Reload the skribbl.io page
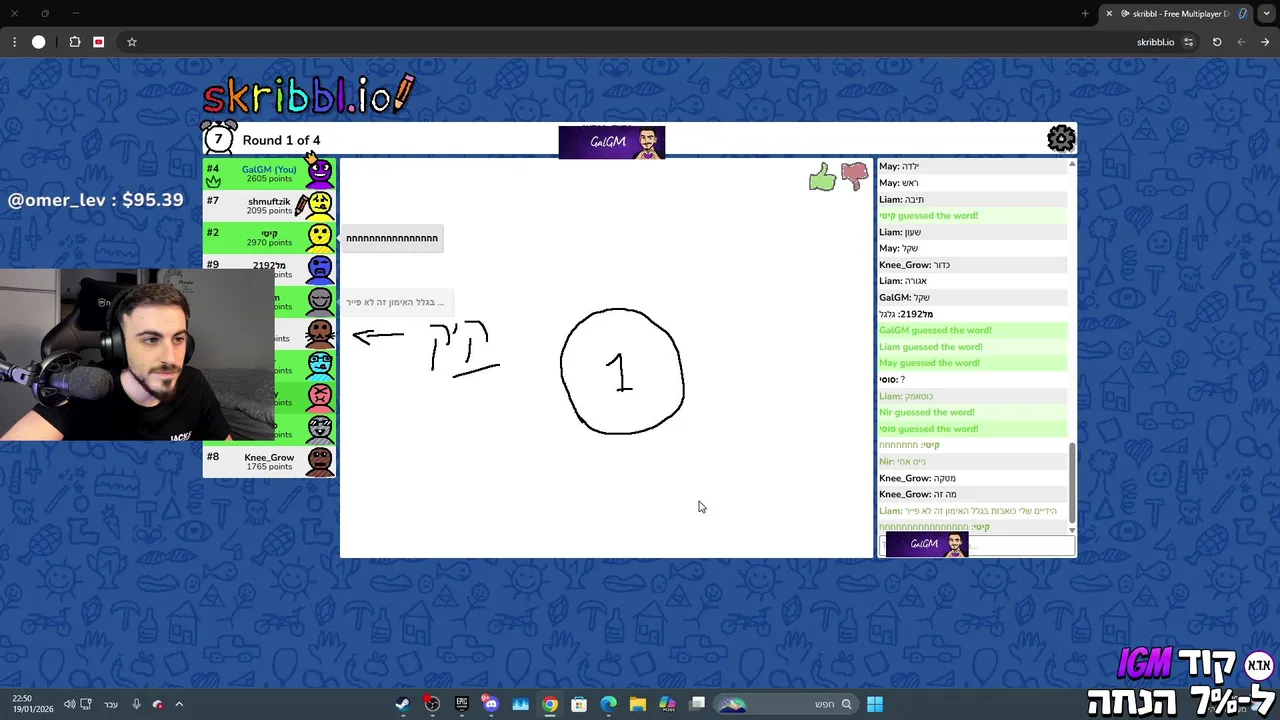This screenshot has width=1280, height=720. (x=1217, y=42)
